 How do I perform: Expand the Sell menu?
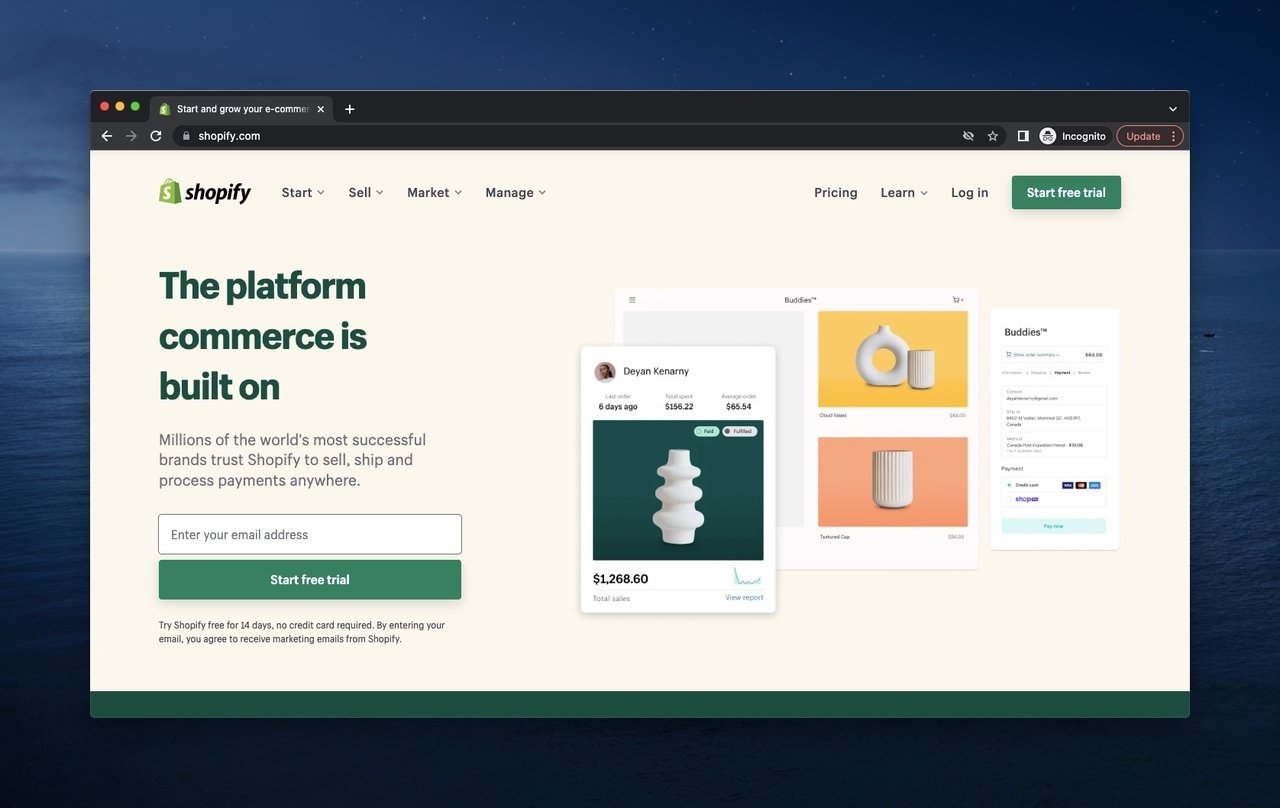tap(366, 193)
